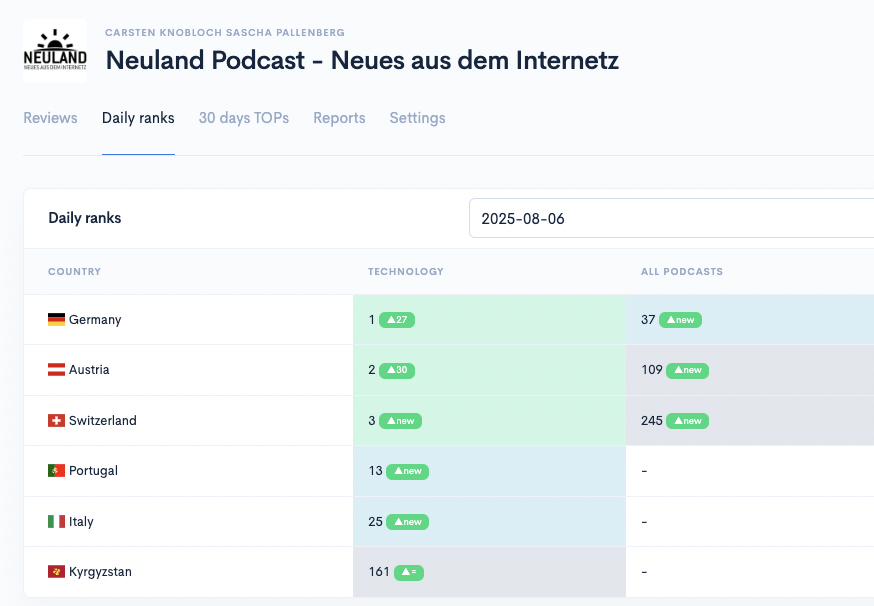Click Austria's Technology rank 2

tap(372, 370)
